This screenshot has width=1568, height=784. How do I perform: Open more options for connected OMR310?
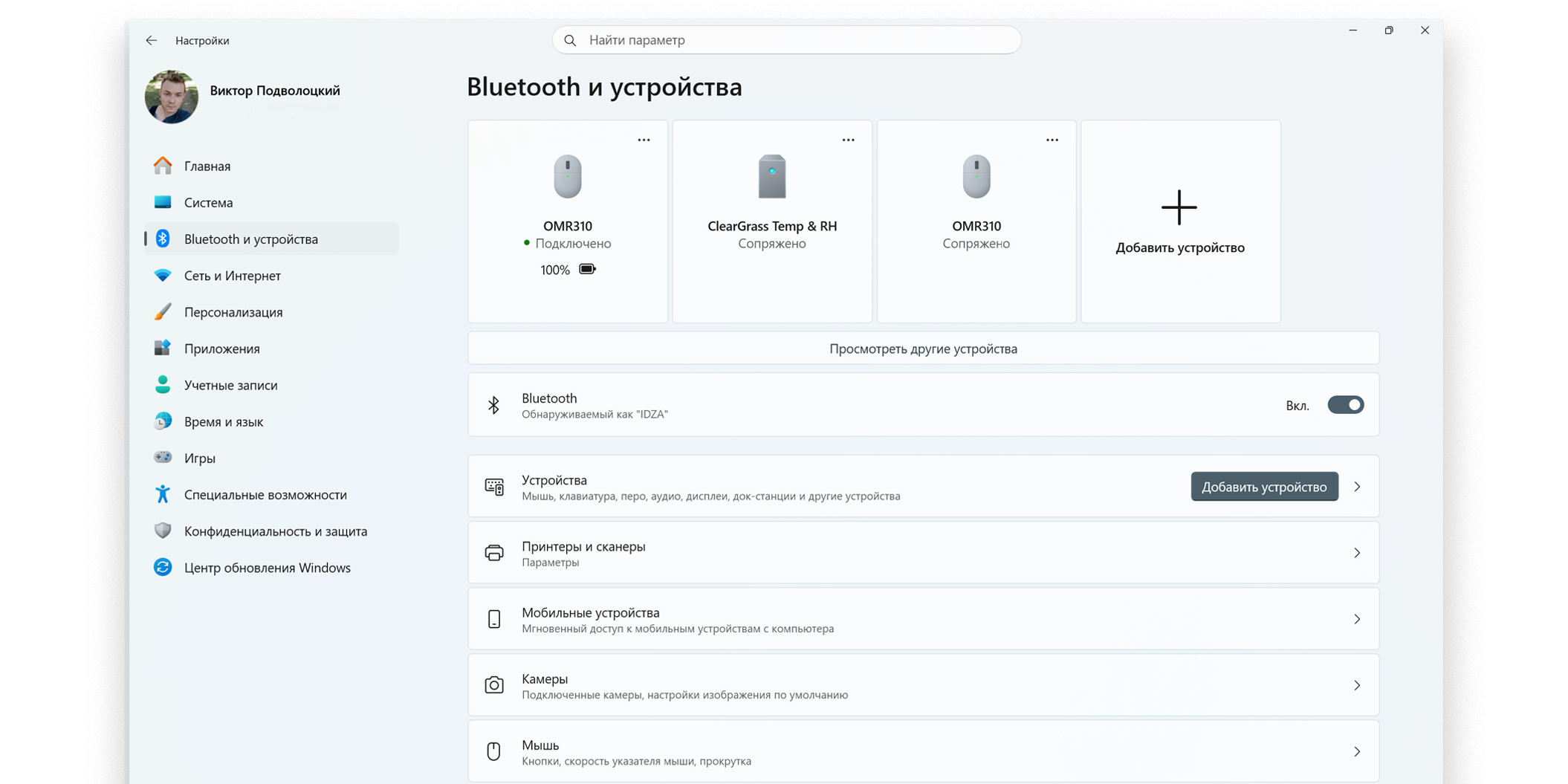tap(644, 140)
